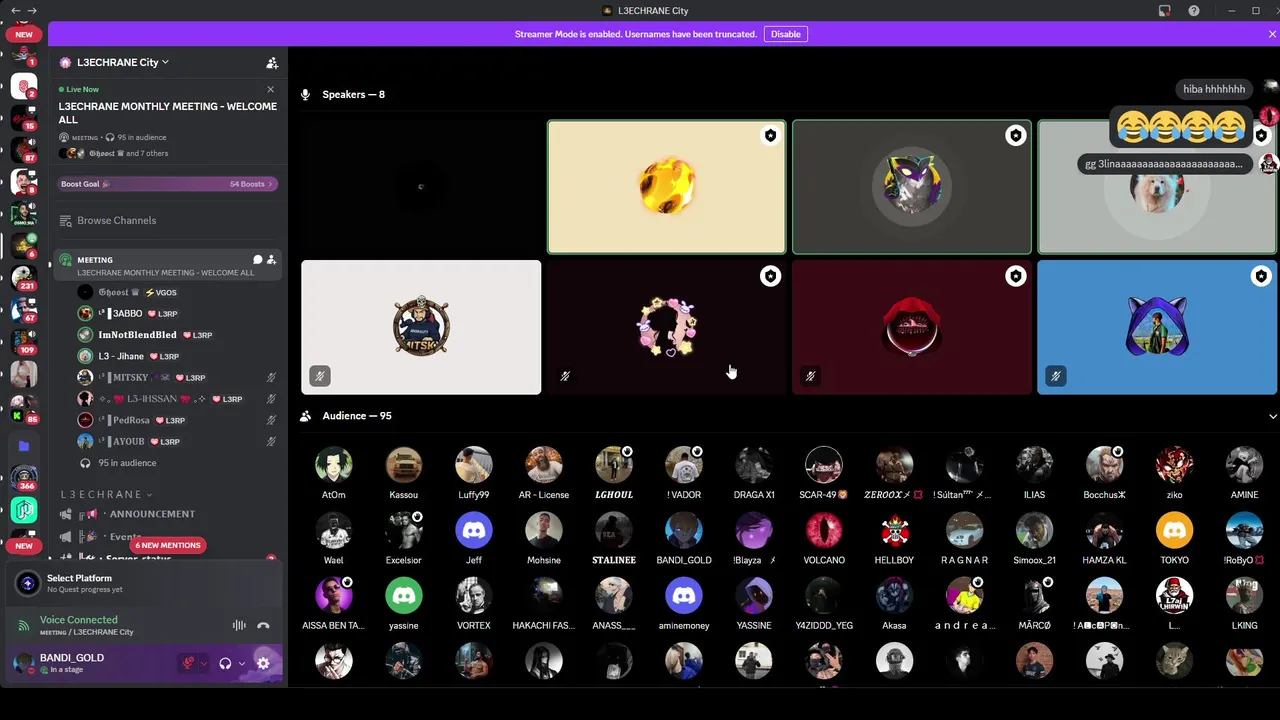The width and height of the screenshot is (1280, 720).
Task: Click audience member TOKYO avatar
Action: (x=1174, y=530)
